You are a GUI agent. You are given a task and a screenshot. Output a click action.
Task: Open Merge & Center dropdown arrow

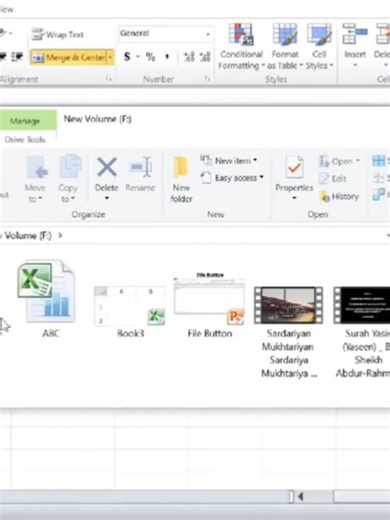110,57
